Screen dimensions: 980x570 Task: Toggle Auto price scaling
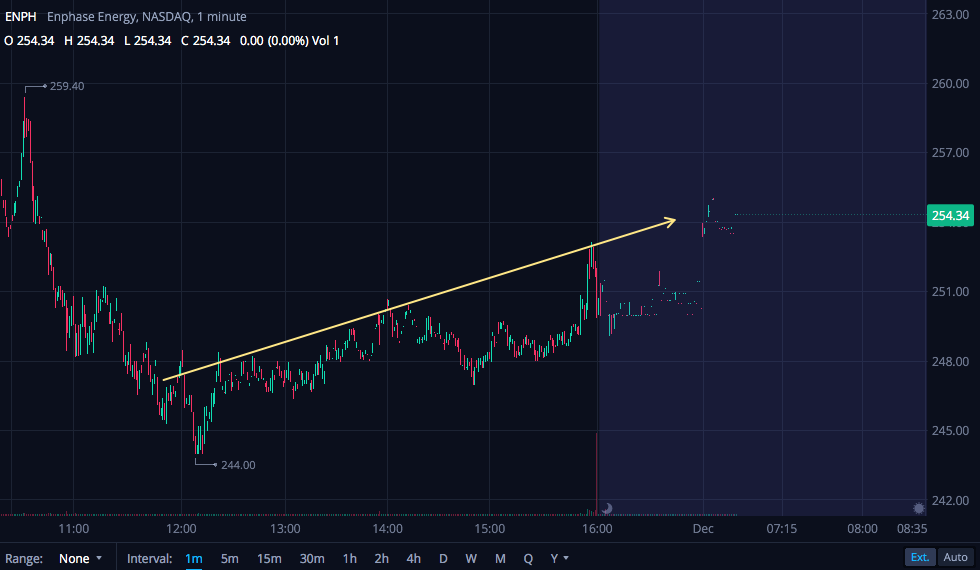tap(955, 557)
